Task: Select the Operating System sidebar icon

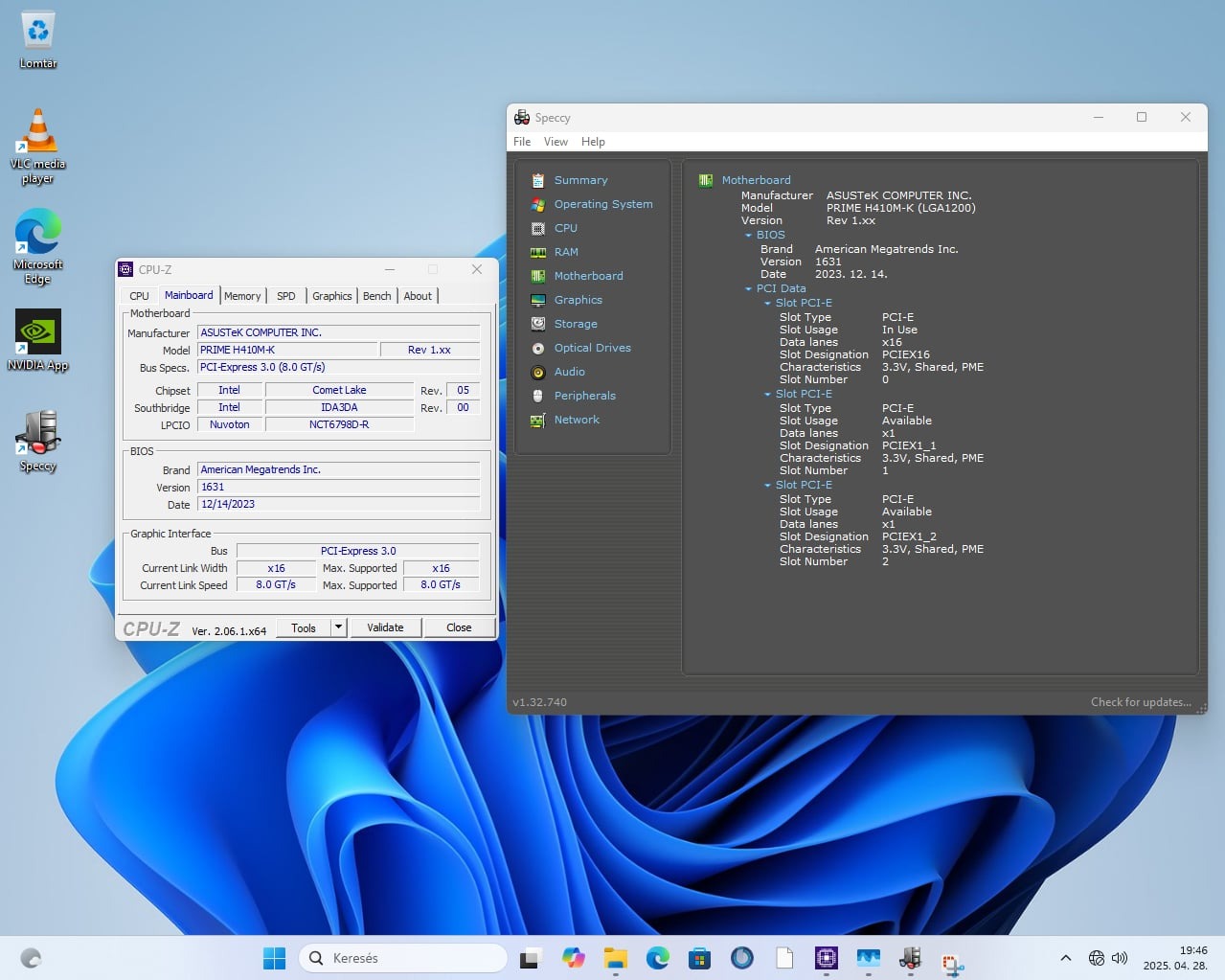Action: pos(538,204)
